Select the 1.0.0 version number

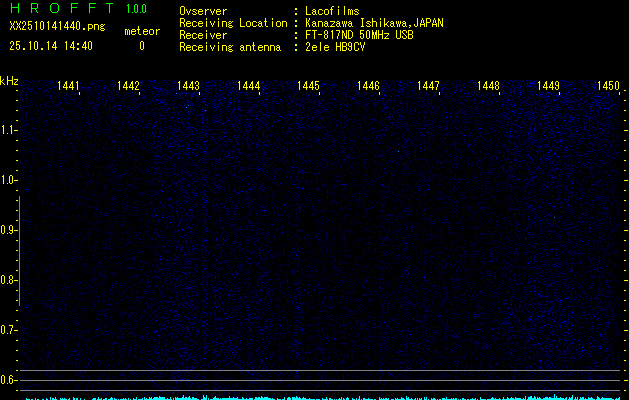(136, 9)
